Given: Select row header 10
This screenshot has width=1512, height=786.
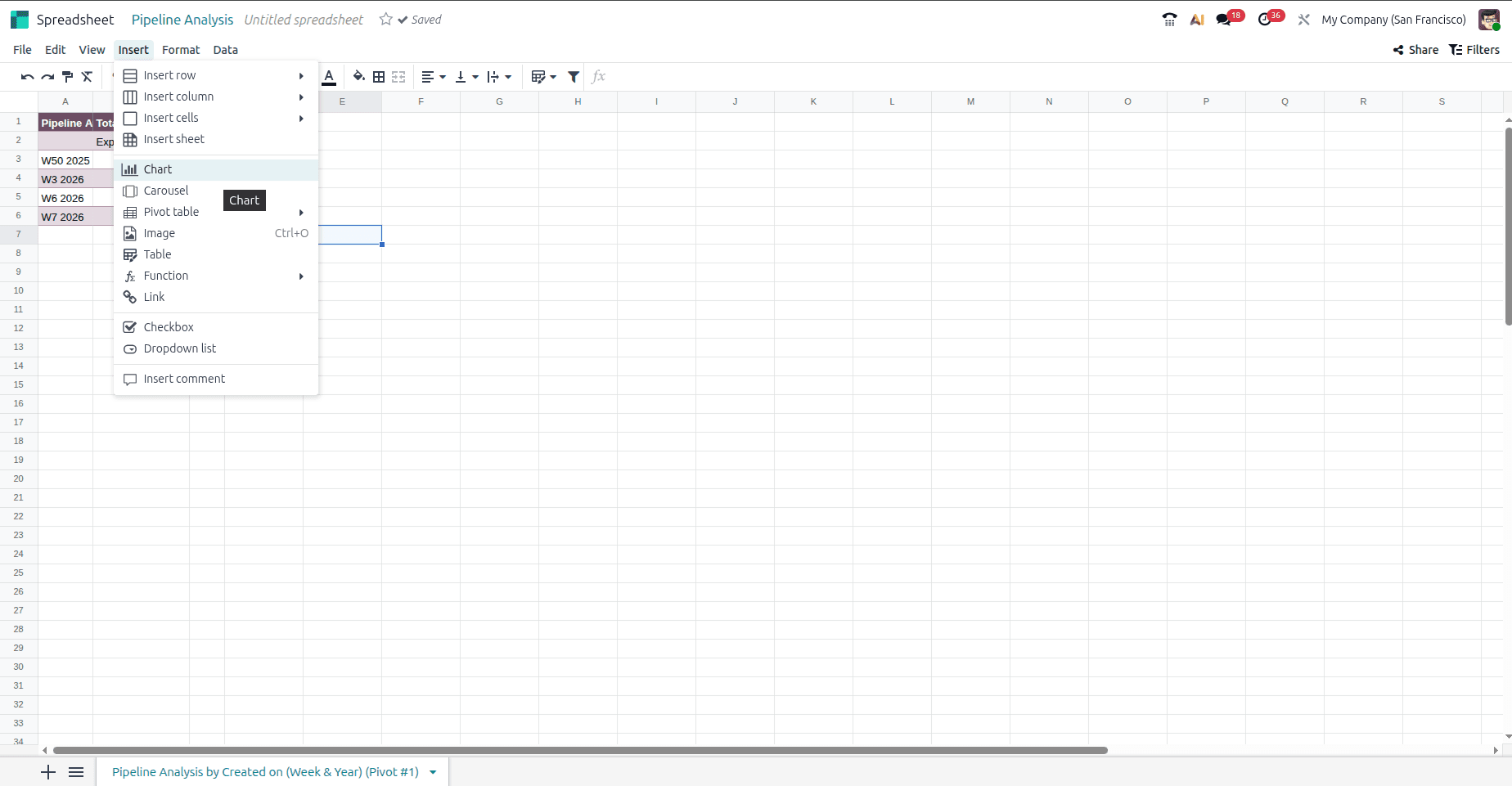Looking at the screenshot, I should (19, 290).
